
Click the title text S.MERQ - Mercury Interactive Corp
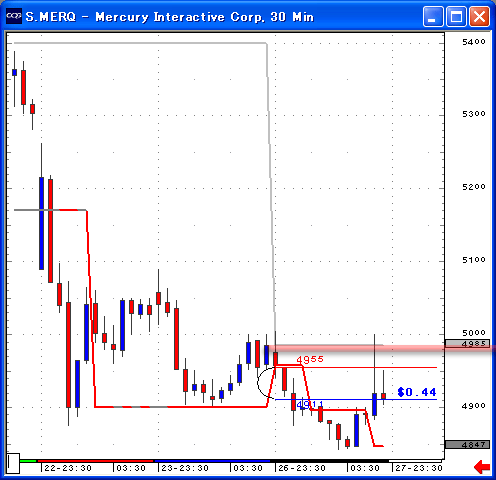145,16
